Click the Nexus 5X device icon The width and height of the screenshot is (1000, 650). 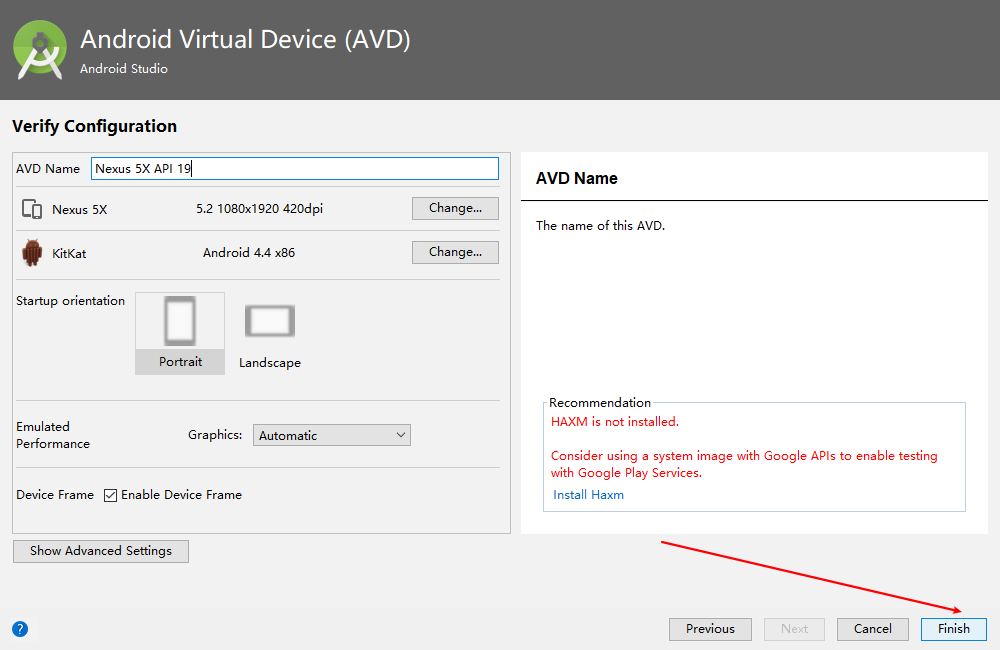(32, 209)
